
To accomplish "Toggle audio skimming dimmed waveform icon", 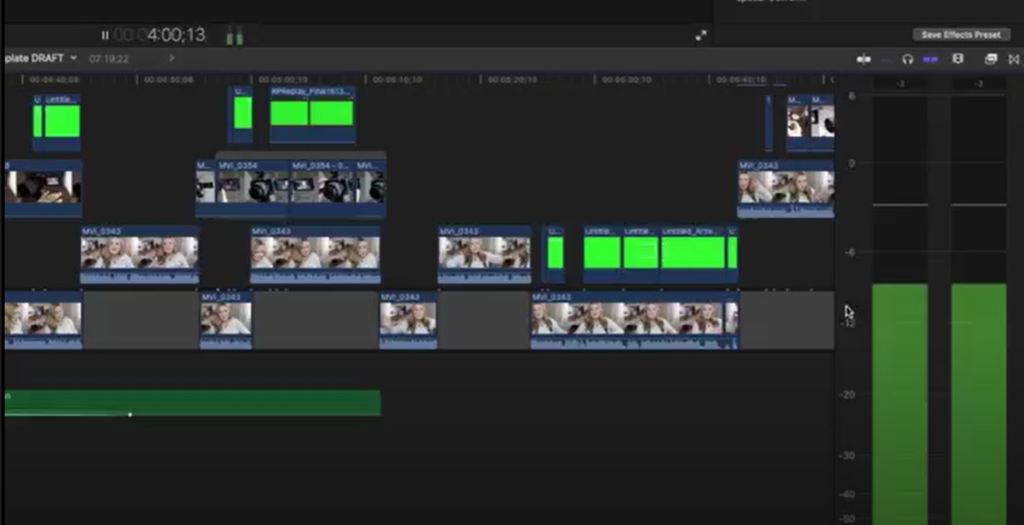I will [886, 59].
